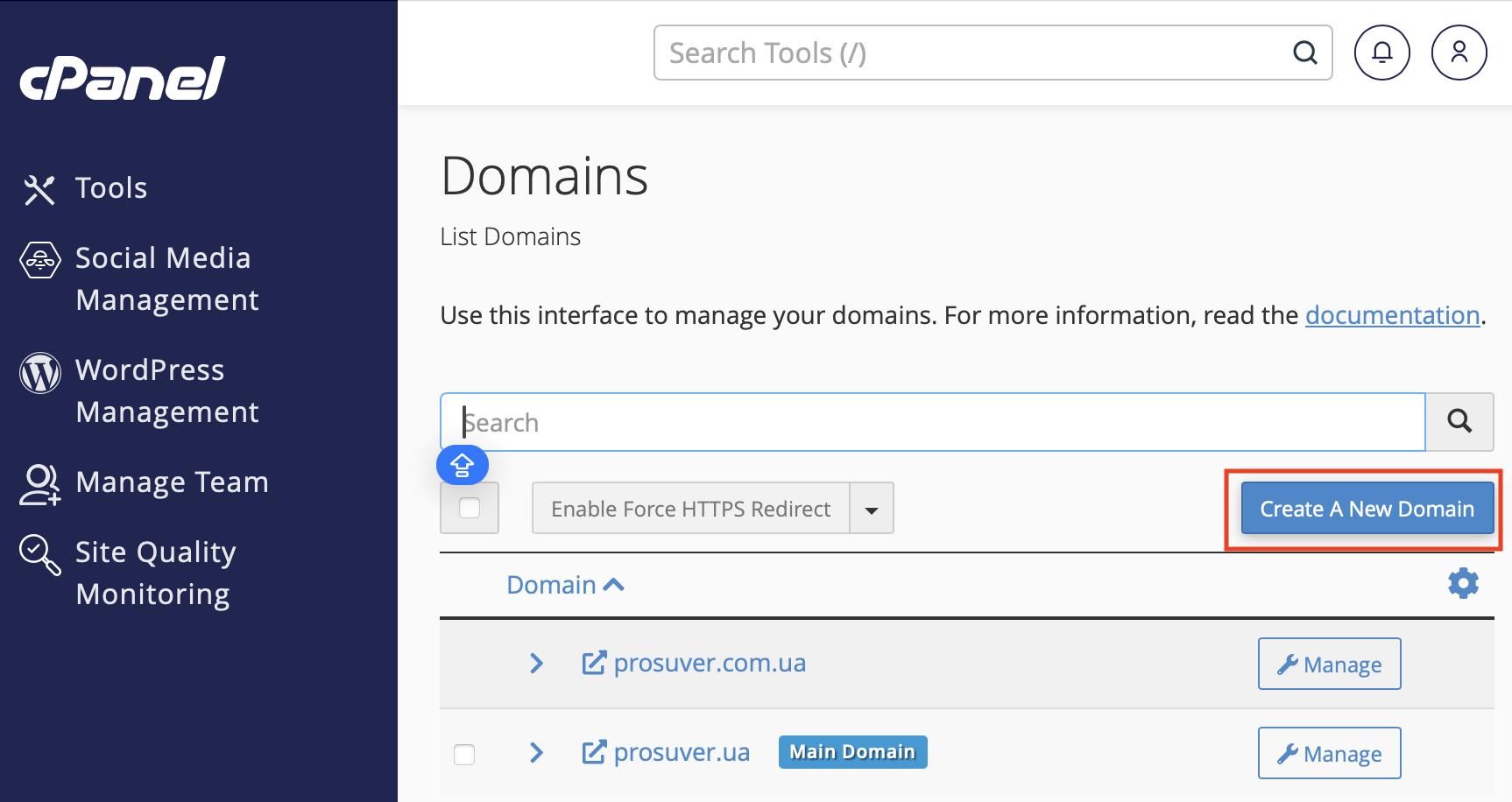The height and width of the screenshot is (802, 1512).
Task: Expand the prosuver.ua domain row
Action: click(536, 753)
